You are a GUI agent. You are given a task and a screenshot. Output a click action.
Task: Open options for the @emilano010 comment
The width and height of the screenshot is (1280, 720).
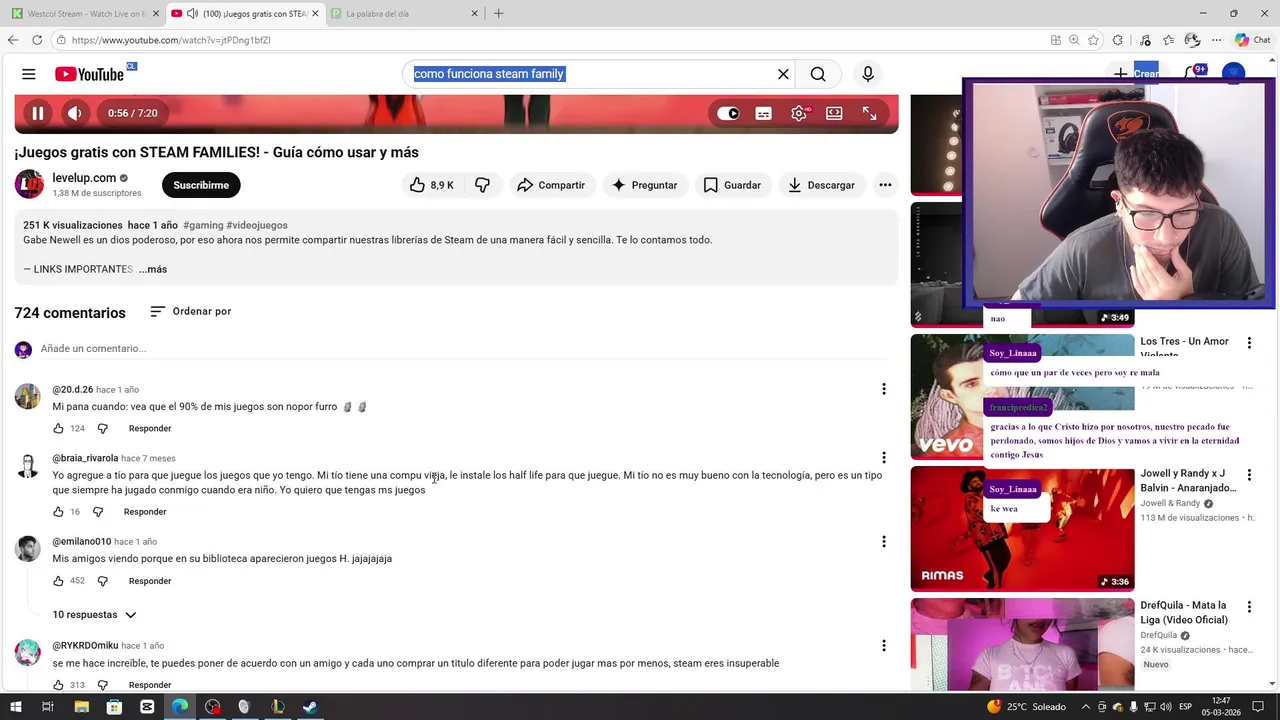tap(883, 541)
